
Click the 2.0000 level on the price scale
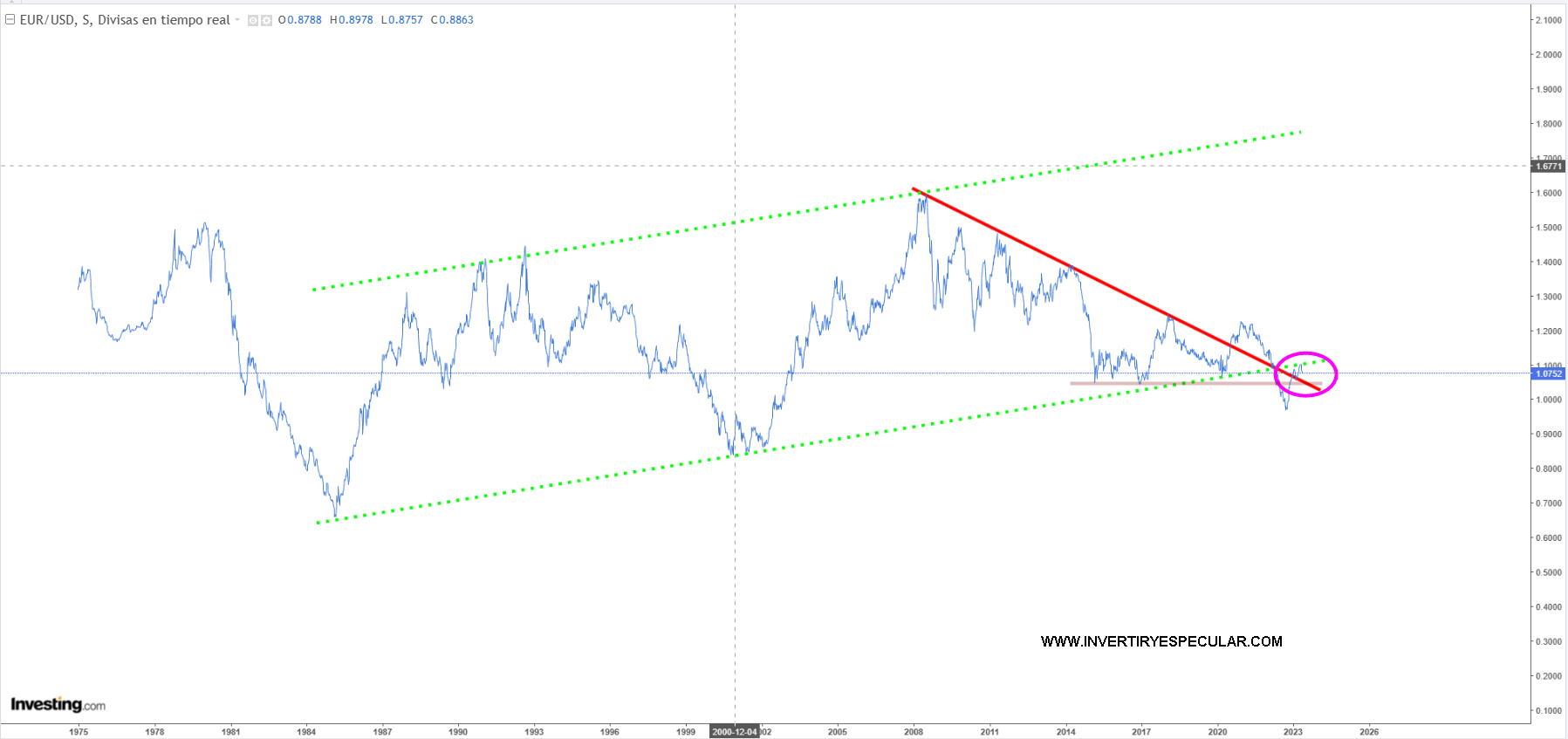click(x=1549, y=54)
